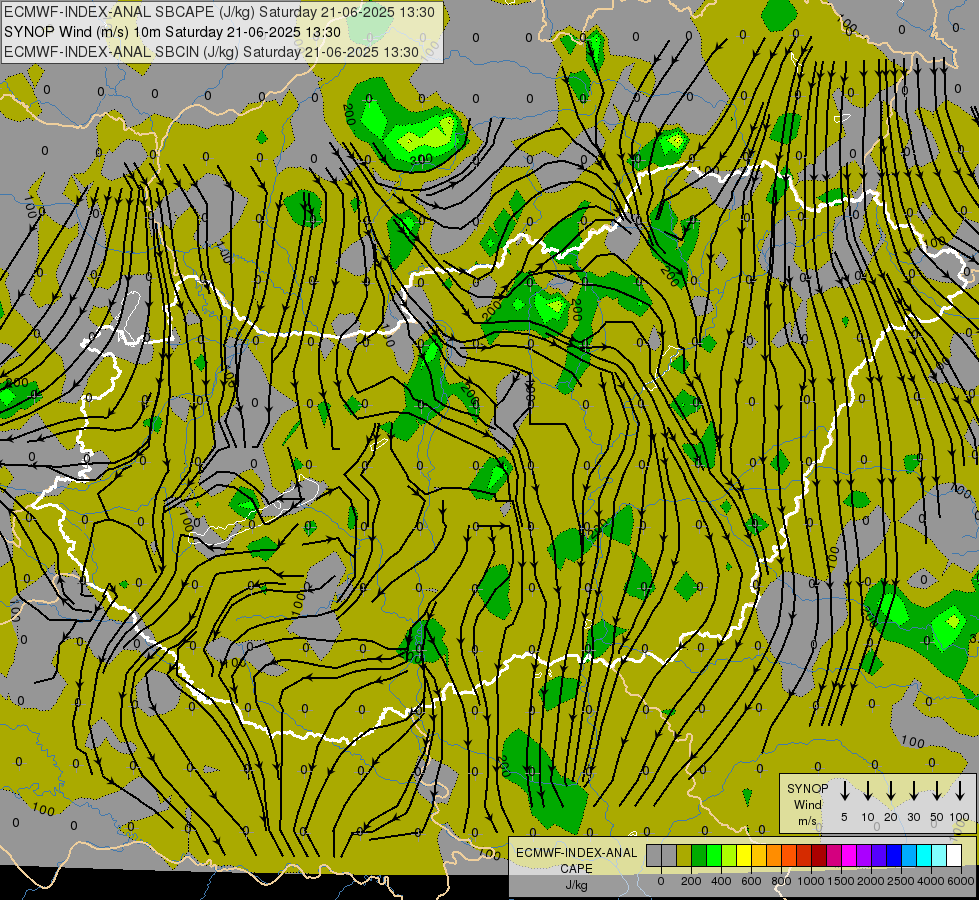Pick the lime yellow-green swatch in the CAPE colorbar
Viewport: 979px width, 900px height.
pos(729,856)
